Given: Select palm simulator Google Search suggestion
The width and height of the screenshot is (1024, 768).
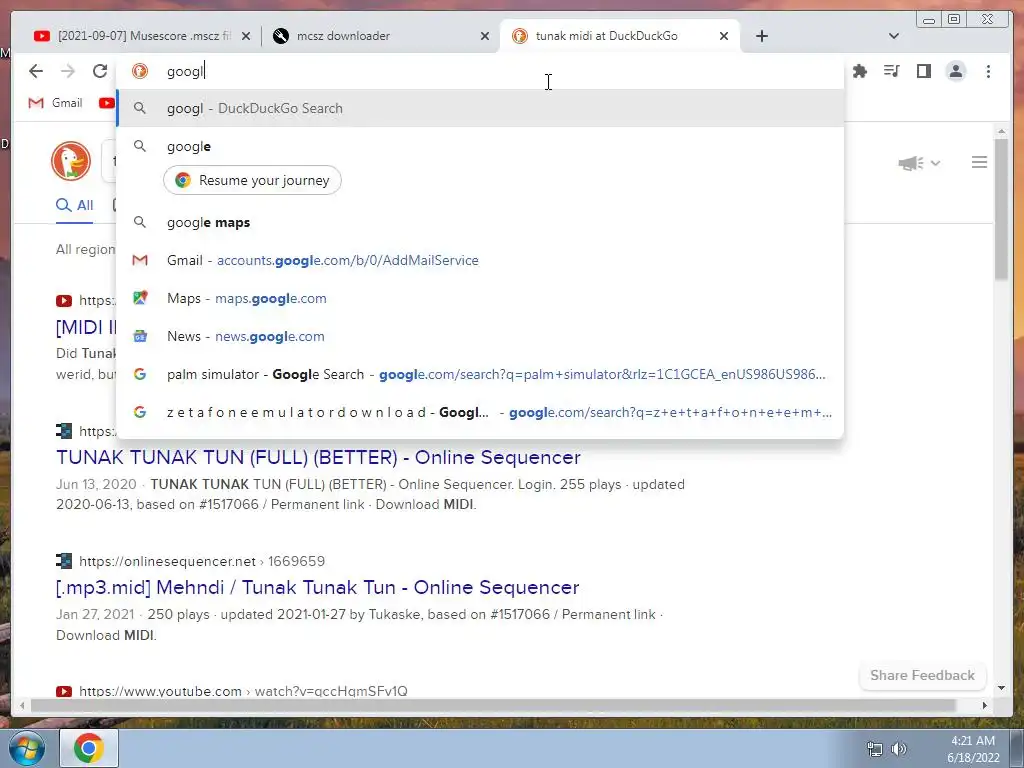Looking at the screenshot, I should [480, 374].
